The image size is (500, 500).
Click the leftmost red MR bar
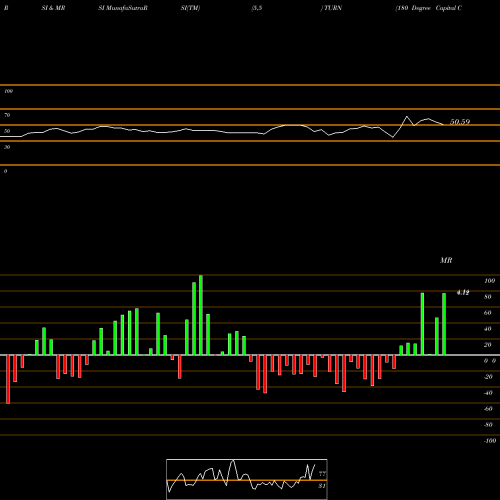[8, 379]
